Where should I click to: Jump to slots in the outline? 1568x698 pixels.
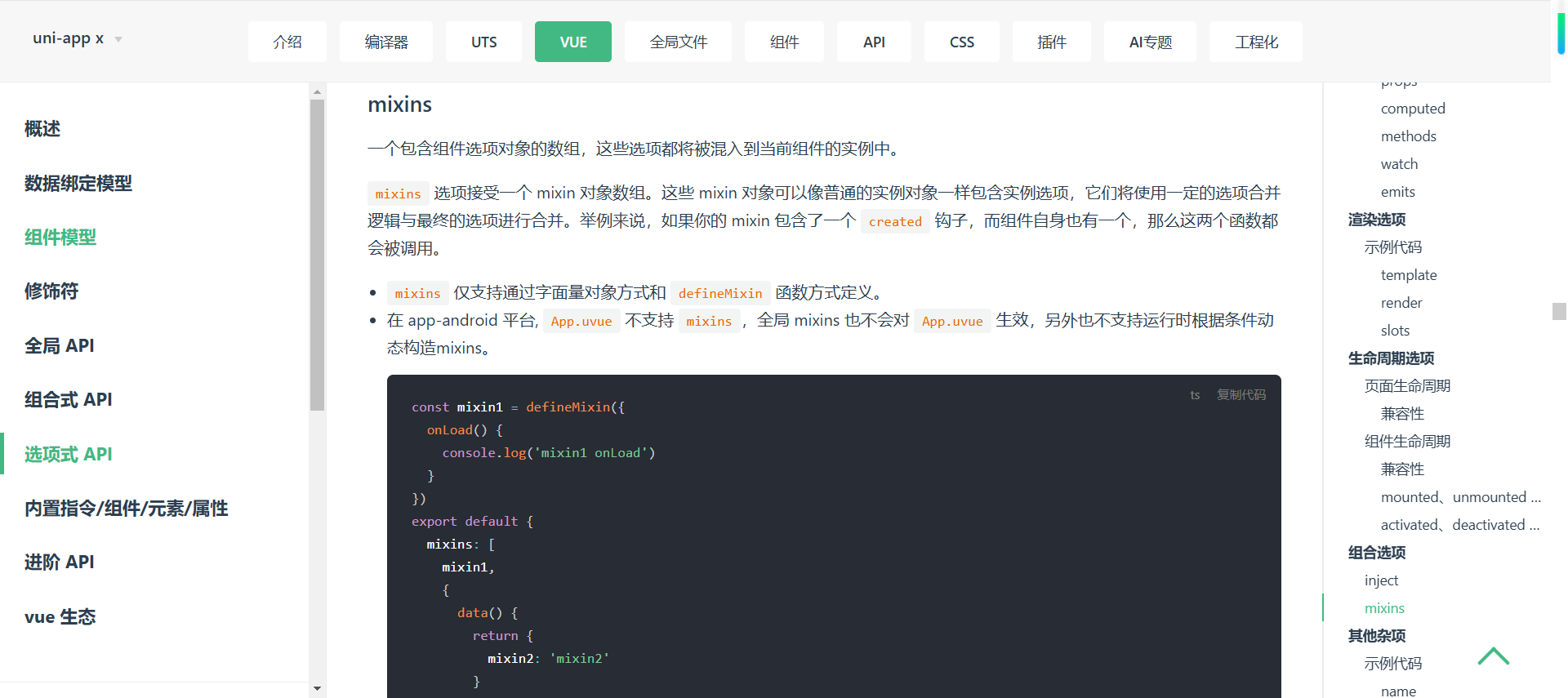pyautogui.click(x=1395, y=331)
